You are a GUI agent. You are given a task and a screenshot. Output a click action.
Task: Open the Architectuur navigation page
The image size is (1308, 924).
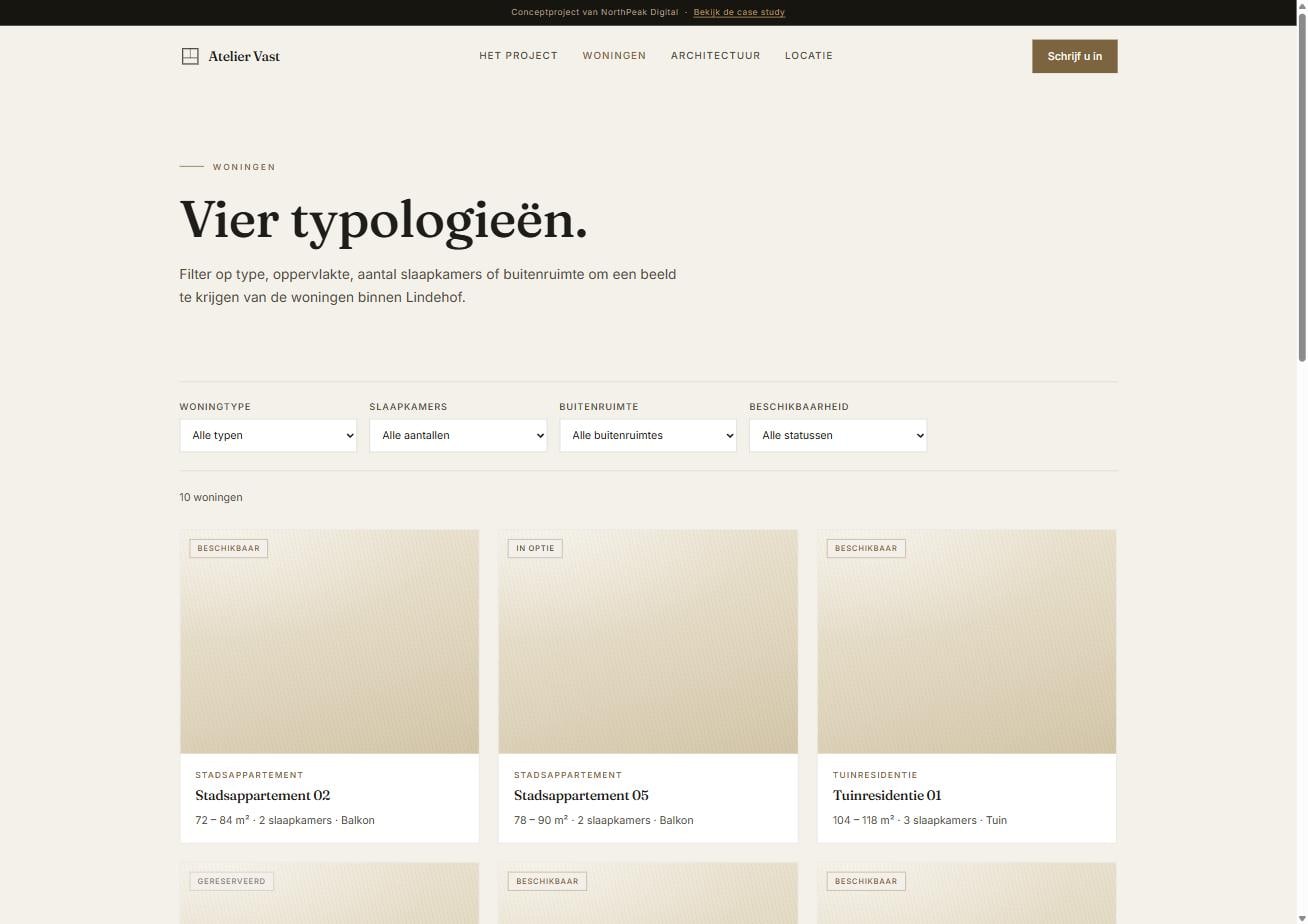coord(715,56)
